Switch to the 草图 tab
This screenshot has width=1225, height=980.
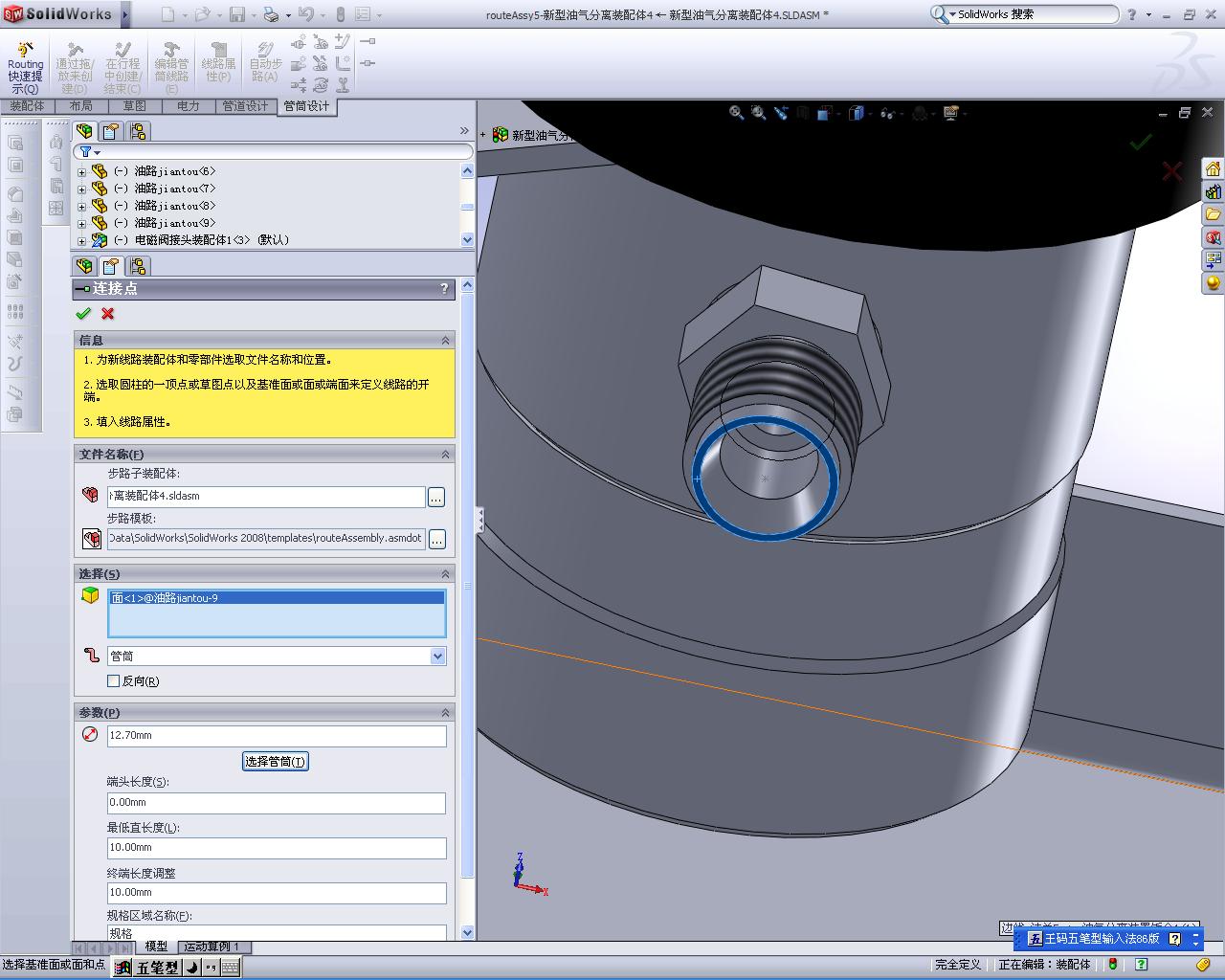coord(134,106)
